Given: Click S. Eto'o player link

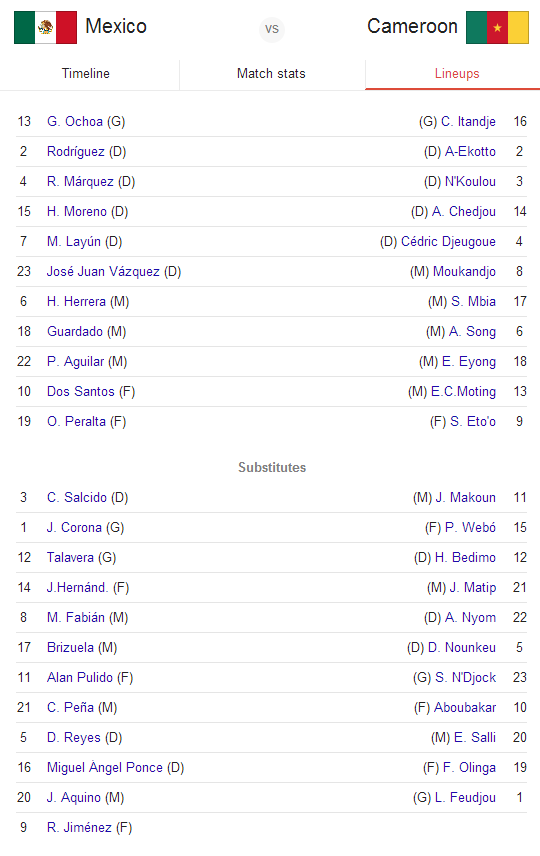Looking at the screenshot, I should 473,421.
